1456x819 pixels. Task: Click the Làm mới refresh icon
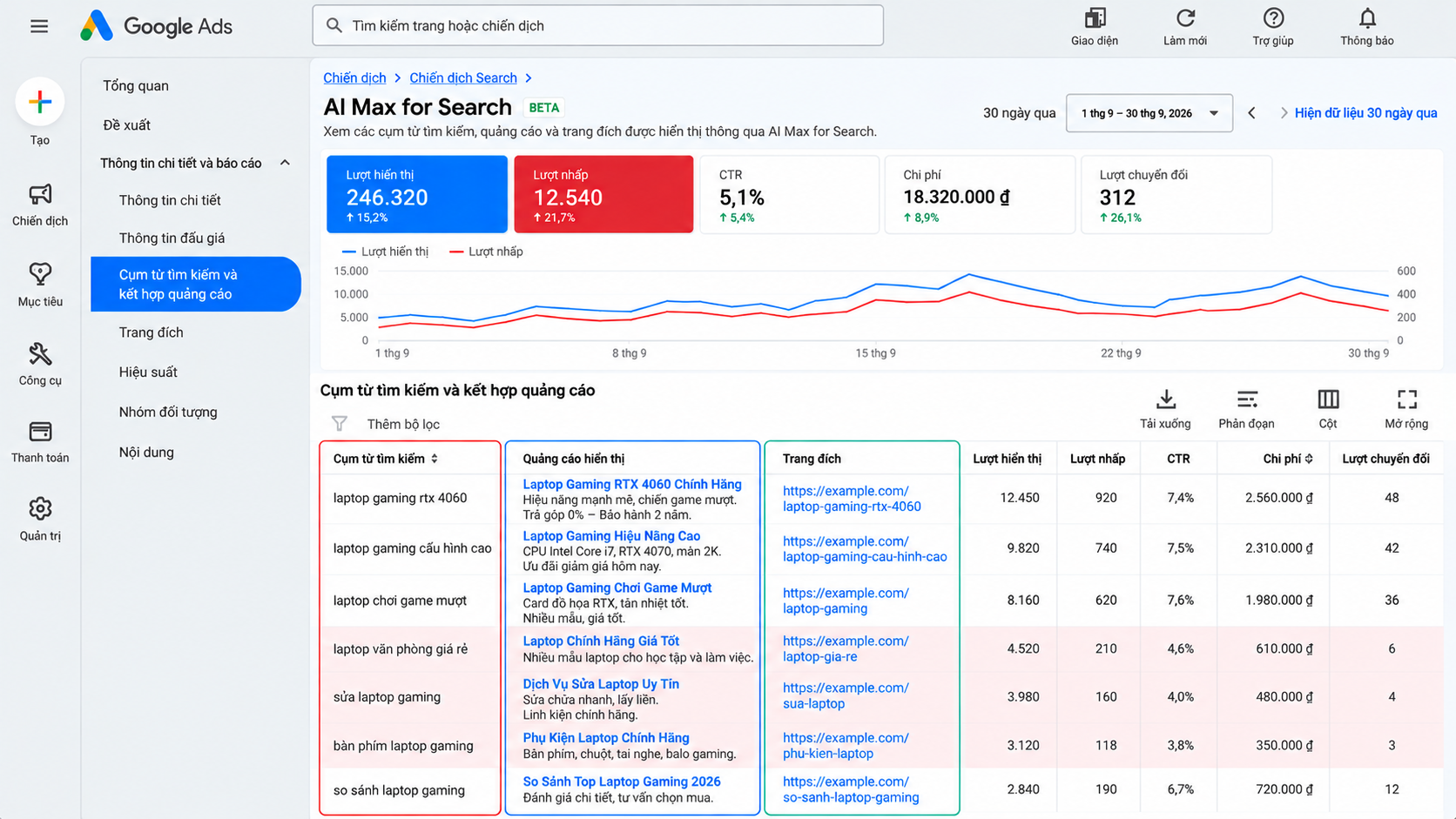click(1185, 18)
